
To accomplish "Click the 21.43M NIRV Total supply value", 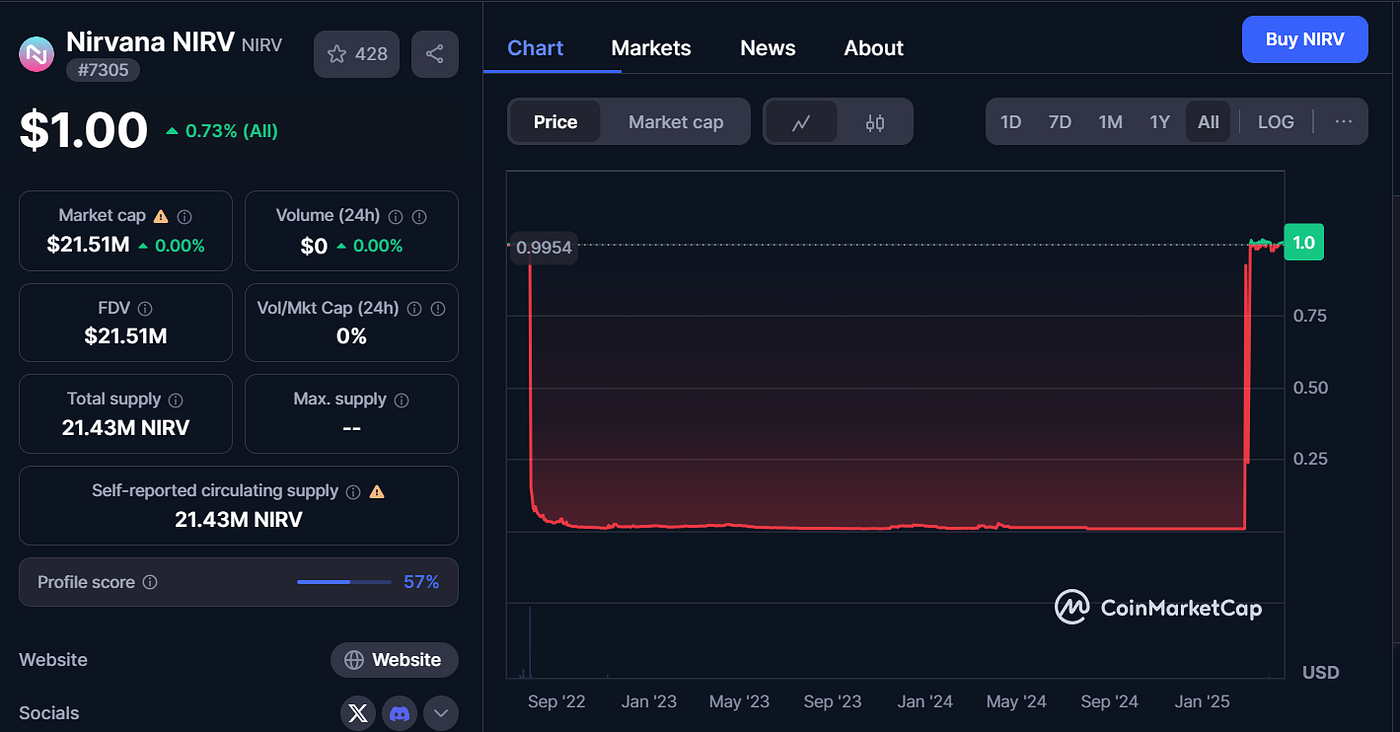I will pyautogui.click(x=126, y=428).
